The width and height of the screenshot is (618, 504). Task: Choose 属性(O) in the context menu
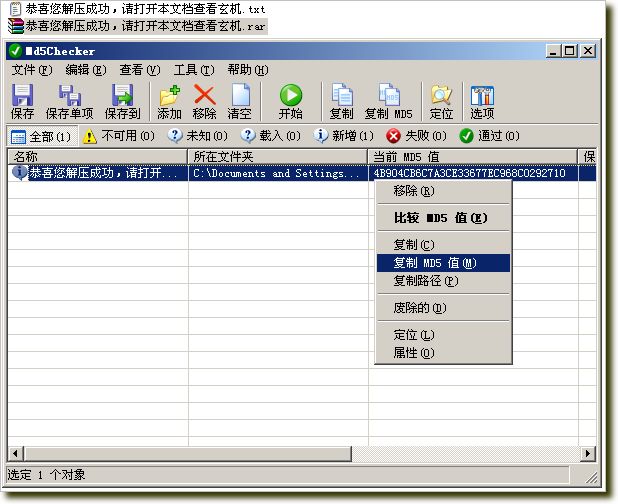coord(443,353)
